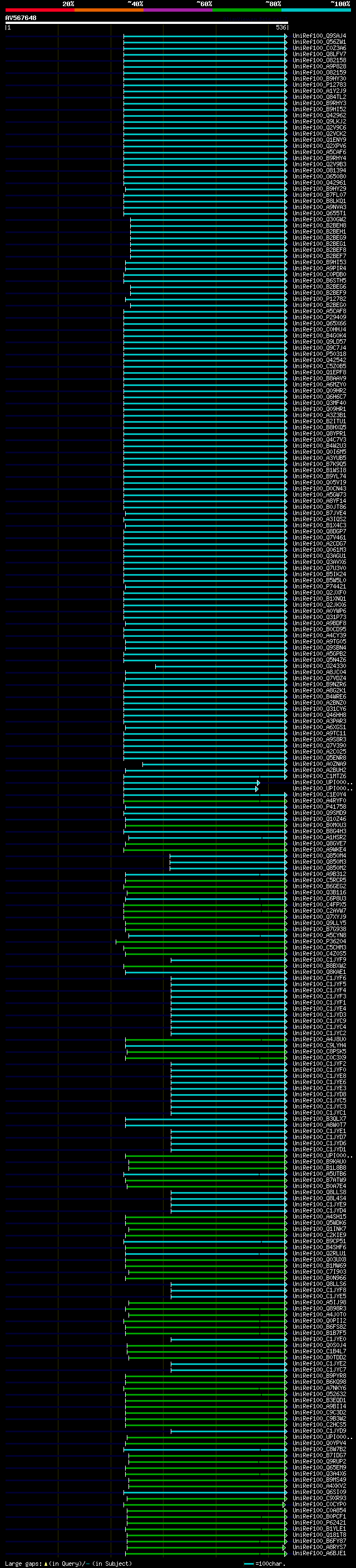356x1568 pixels.
Task: Select hit UniRef100_A5UTB6
Action: click(x=319, y=1174)
